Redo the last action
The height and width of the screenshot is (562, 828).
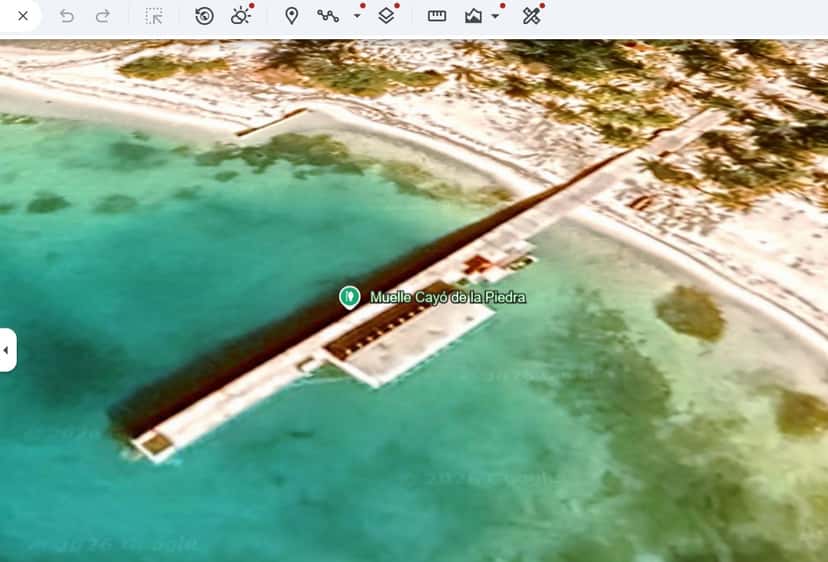[x=102, y=16]
